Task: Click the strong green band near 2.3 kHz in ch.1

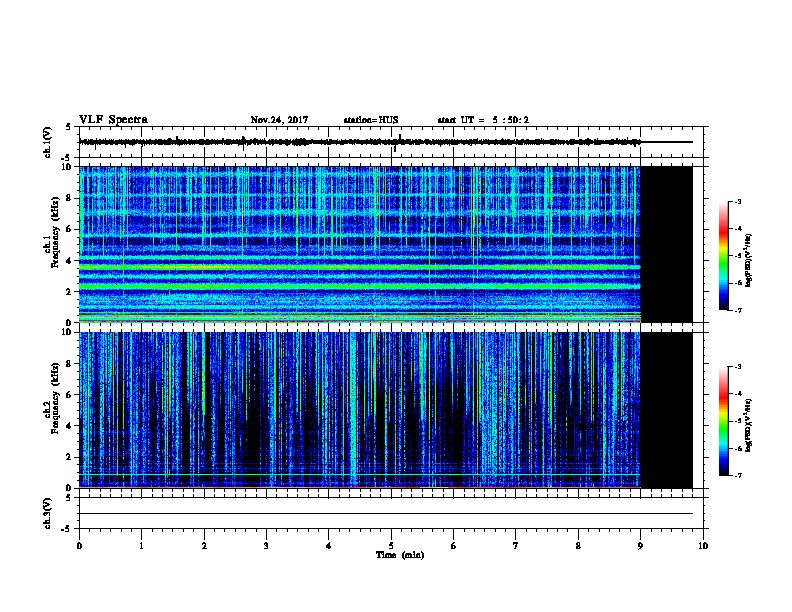Action: [x=360, y=286]
